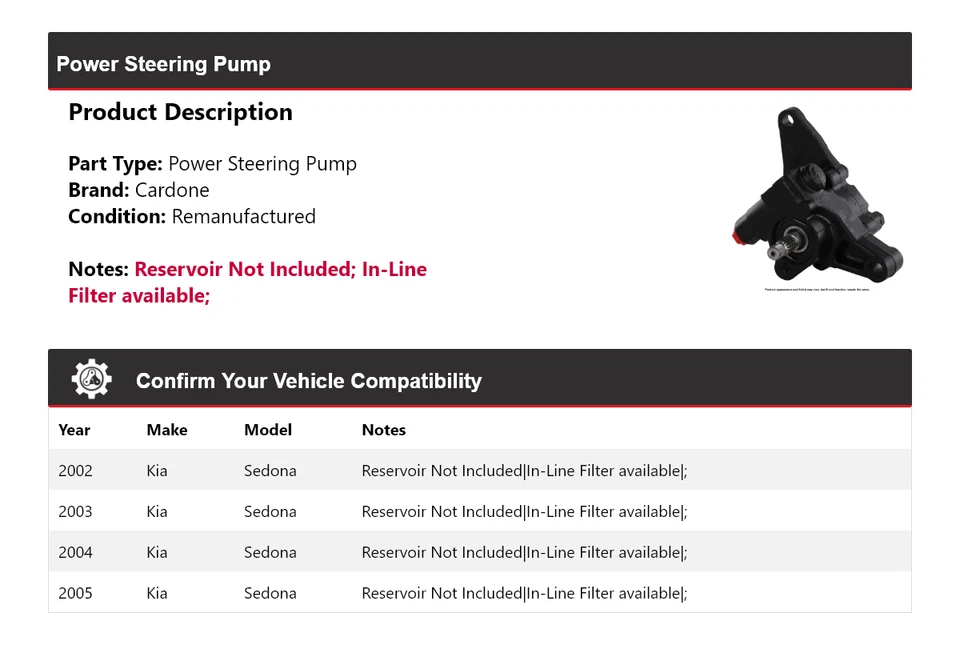The height and width of the screenshot is (645, 960).
Task: Click the Make column header
Action: (x=167, y=430)
